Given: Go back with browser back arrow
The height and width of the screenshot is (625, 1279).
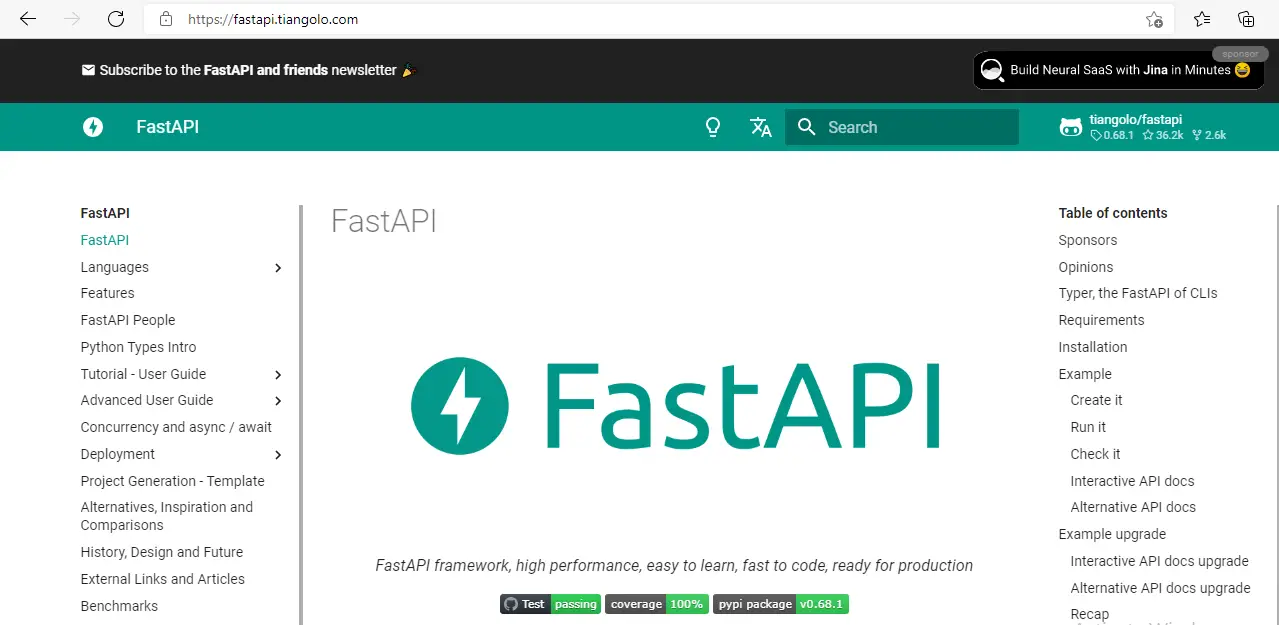Looking at the screenshot, I should (x=28, y=19).
